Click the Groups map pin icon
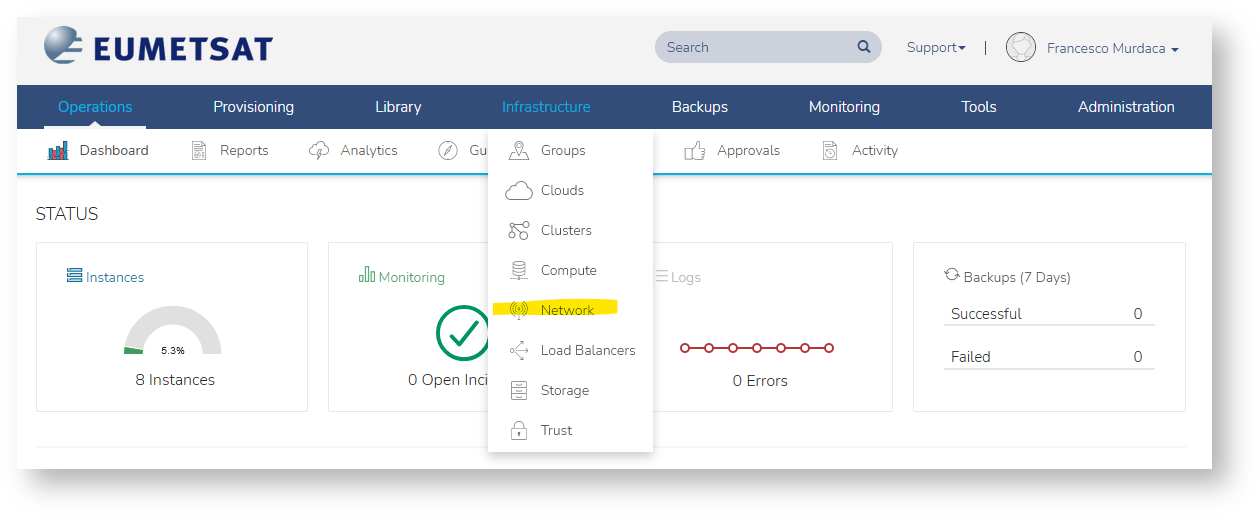Image resolution: width=1260 pixels, height=517 pixels. pyautogui.click(x=518, y=151)
